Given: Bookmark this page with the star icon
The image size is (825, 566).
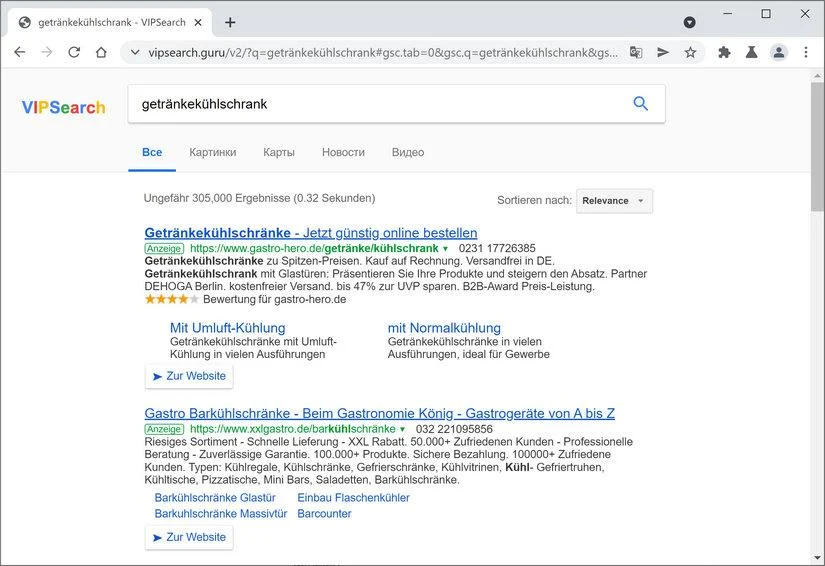Looking at the screenshot, I should [x=690, y=52].
